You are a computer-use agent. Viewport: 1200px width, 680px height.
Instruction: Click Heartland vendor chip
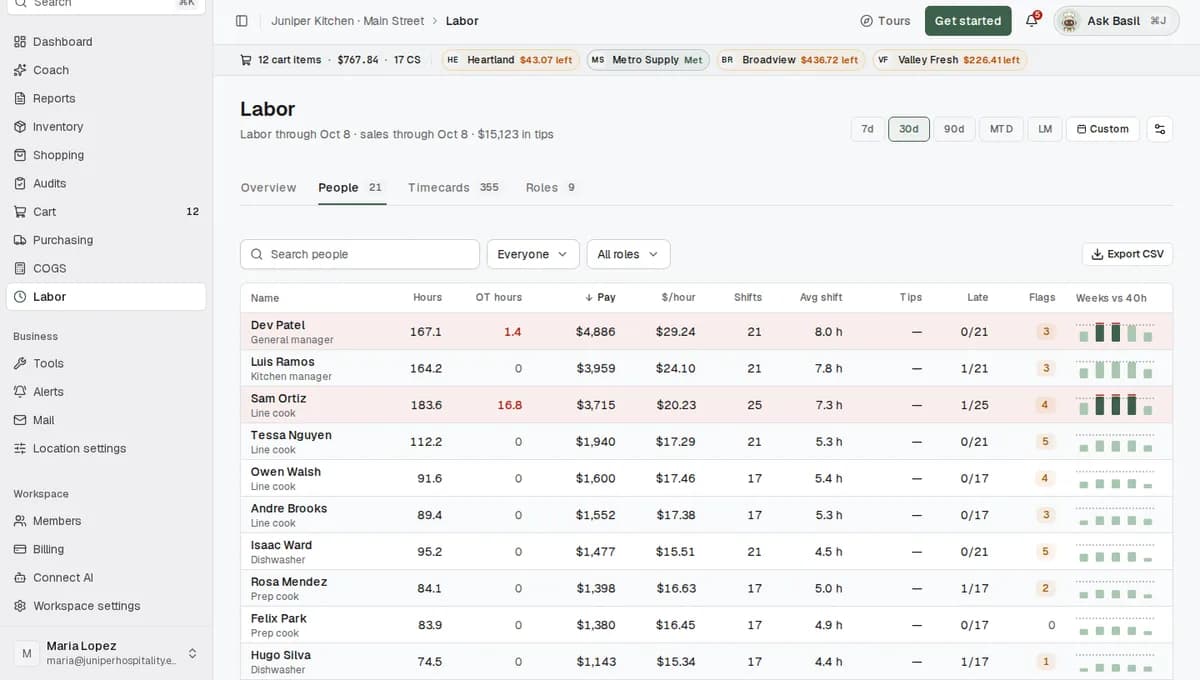pos(511,60)
